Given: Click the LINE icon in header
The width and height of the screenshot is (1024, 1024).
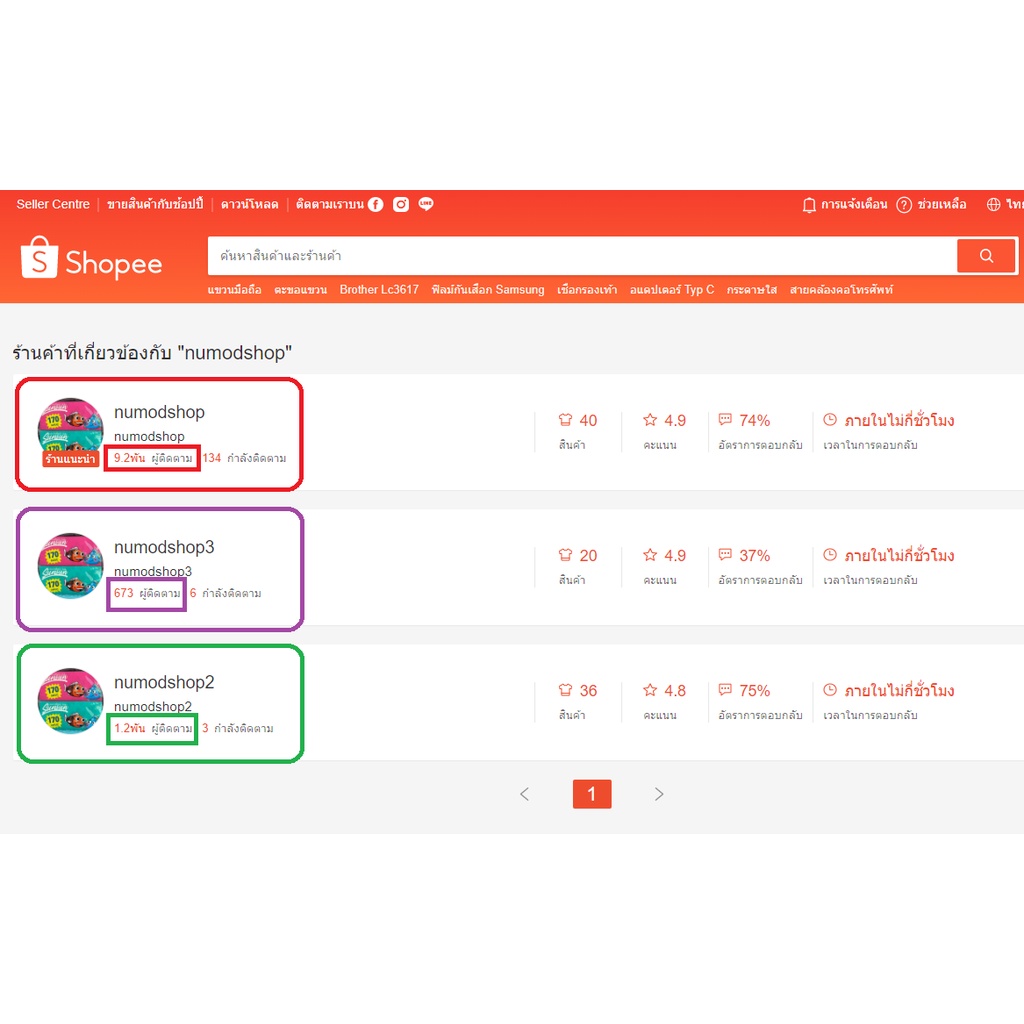Looking at the screenshot, I should point(426,204).
